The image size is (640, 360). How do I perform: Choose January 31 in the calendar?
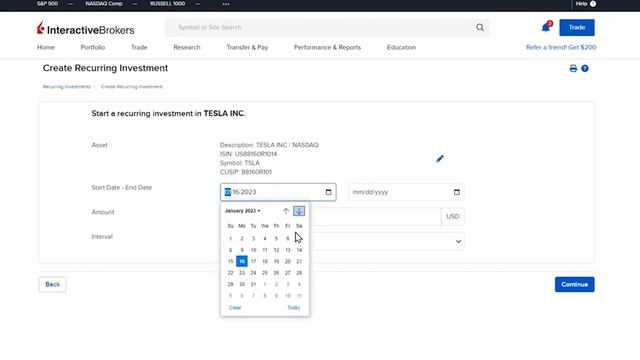(x=253, y=284)
